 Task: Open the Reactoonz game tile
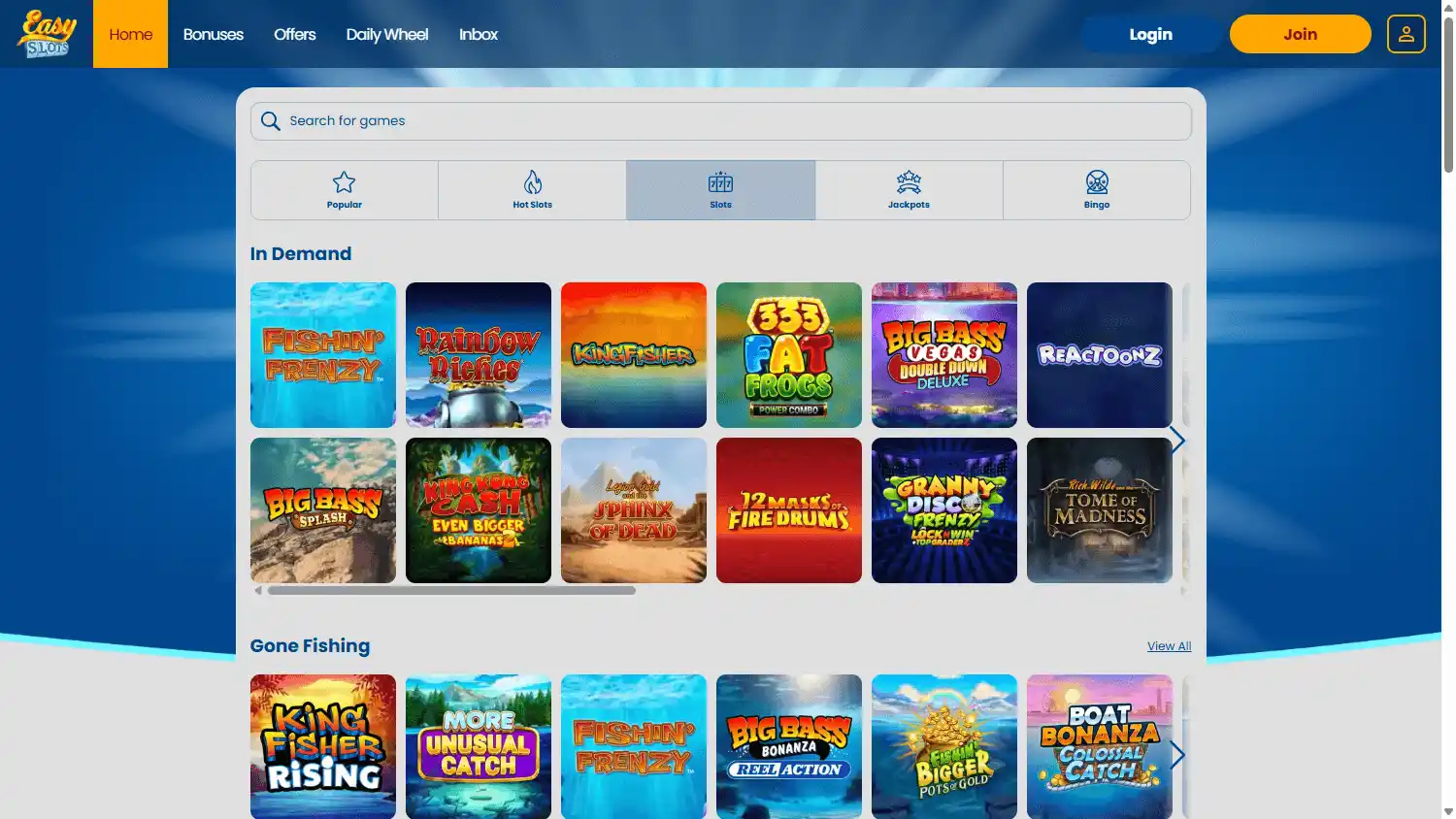click(x=1100, y=355)
